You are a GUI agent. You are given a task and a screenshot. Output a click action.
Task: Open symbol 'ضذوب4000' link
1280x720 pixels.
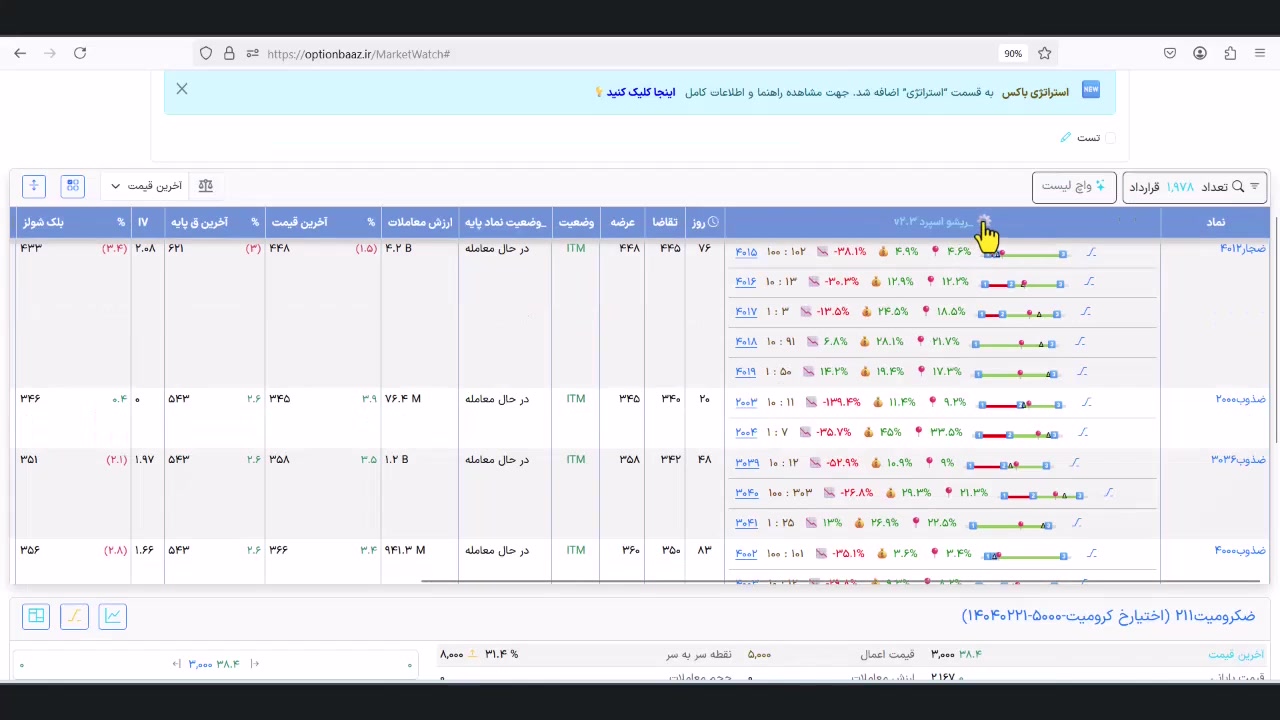pyautogui.click(x=1240, y=550)
